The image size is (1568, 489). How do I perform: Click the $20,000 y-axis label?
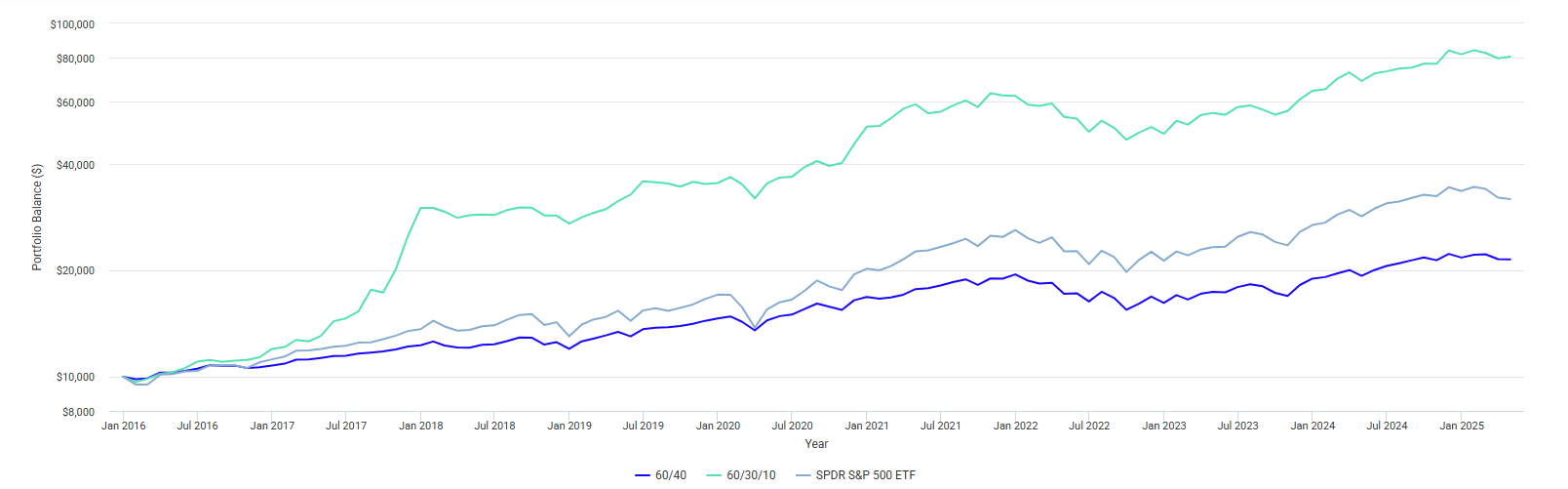coord(75,270)
